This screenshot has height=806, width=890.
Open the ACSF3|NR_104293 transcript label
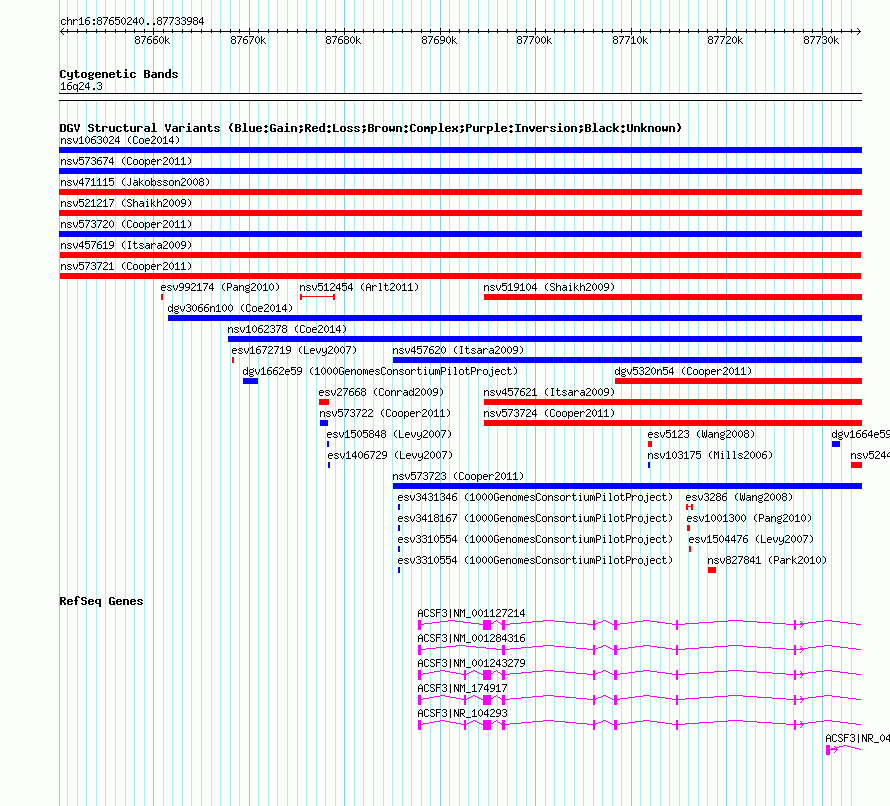tap(462, 713)
